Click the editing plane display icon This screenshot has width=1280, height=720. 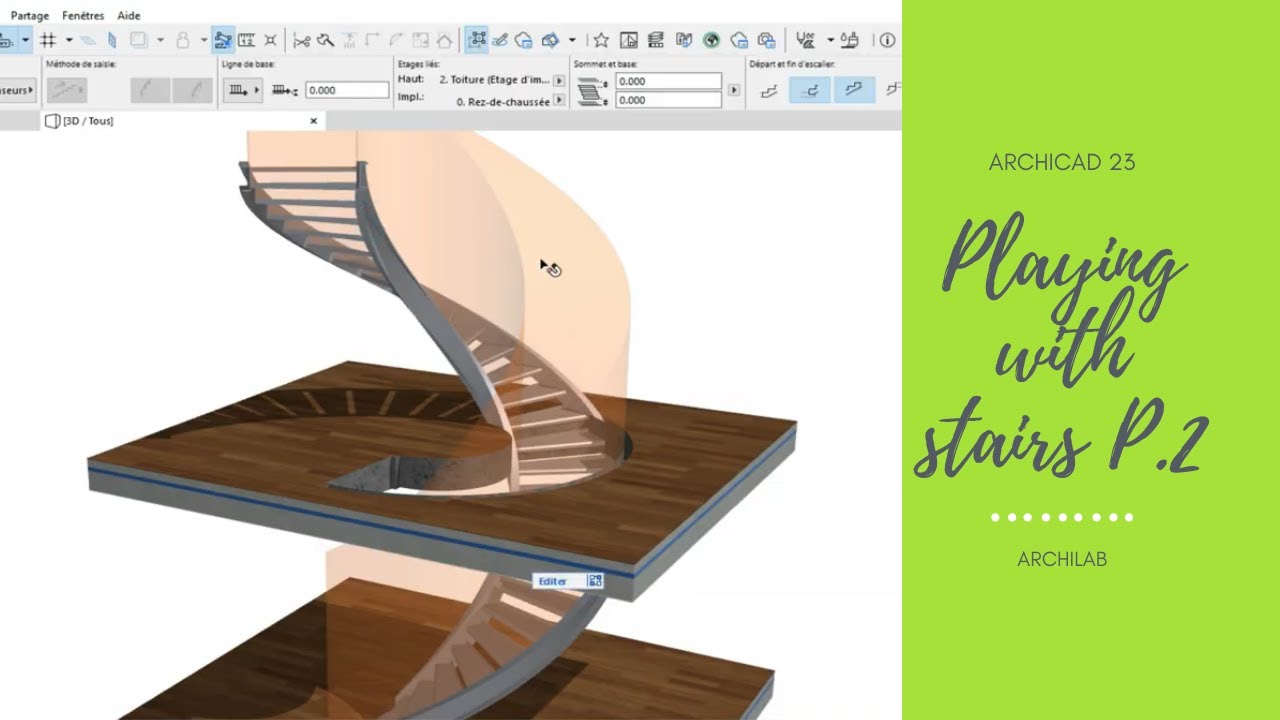tap(88, 40)
